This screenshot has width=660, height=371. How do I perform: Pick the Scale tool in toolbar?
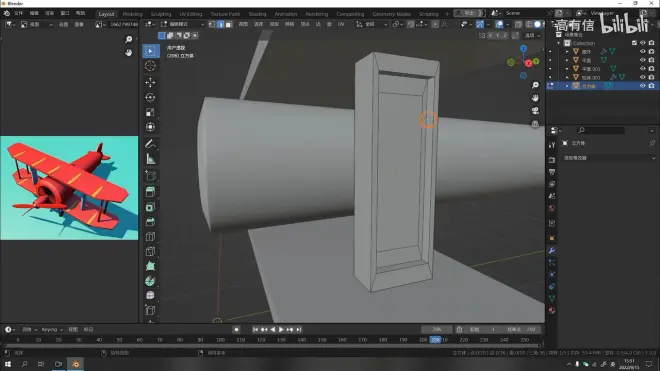pos(150,112)
